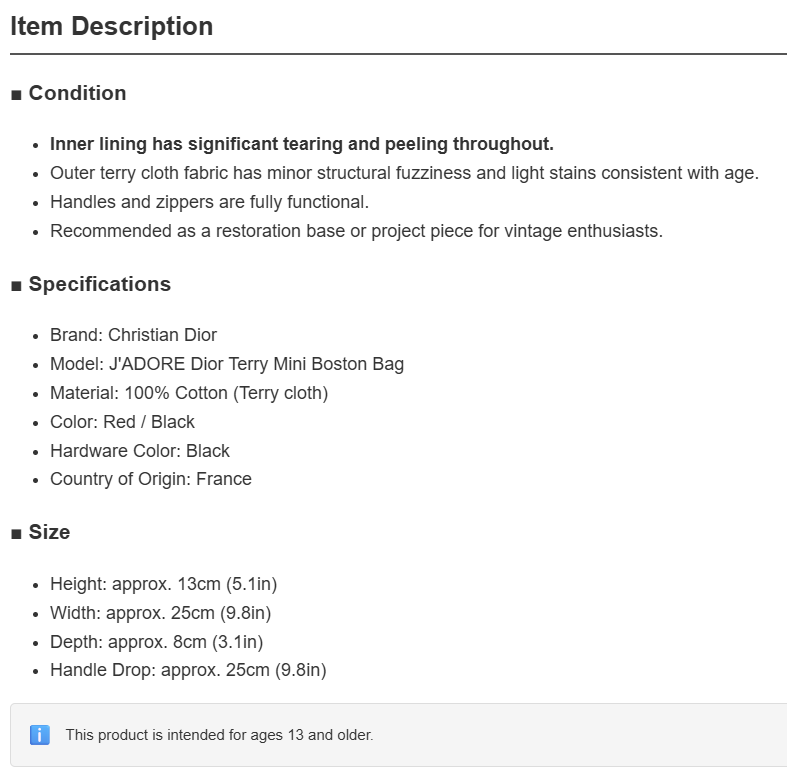Click the blue info icon
Screen dimensions: 787x781
[x=40, y=735]
